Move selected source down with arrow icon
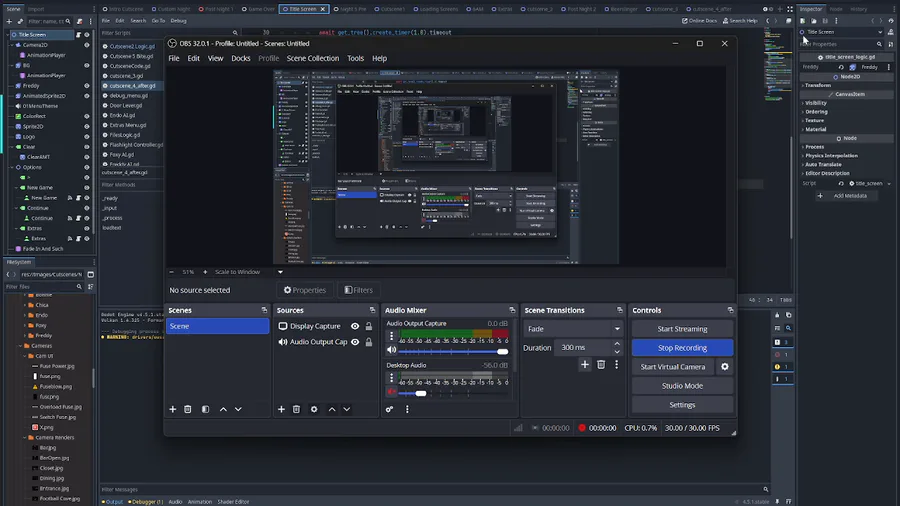 coord(347,409)
